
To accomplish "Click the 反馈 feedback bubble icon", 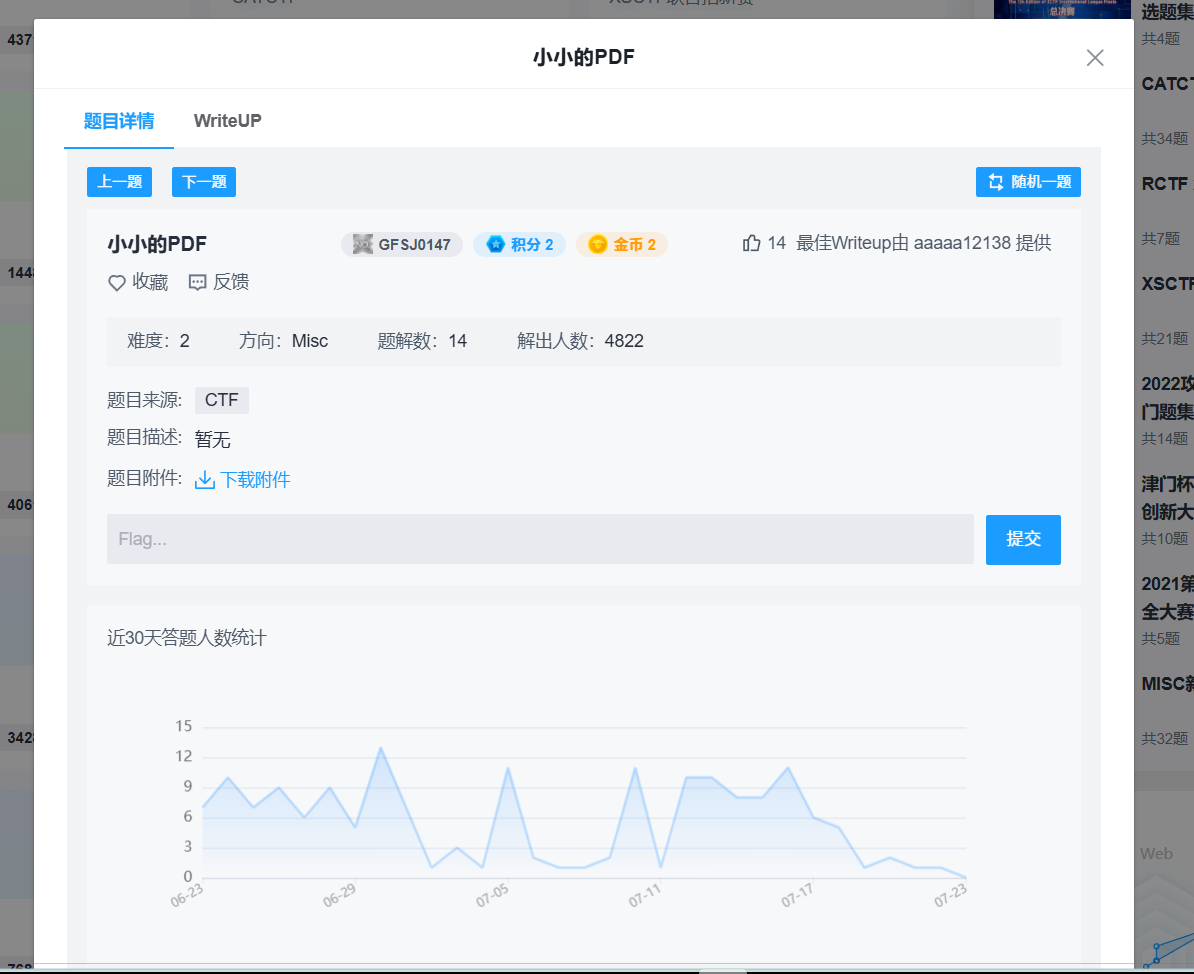I will pyautogui.click(x=196, y=282).
